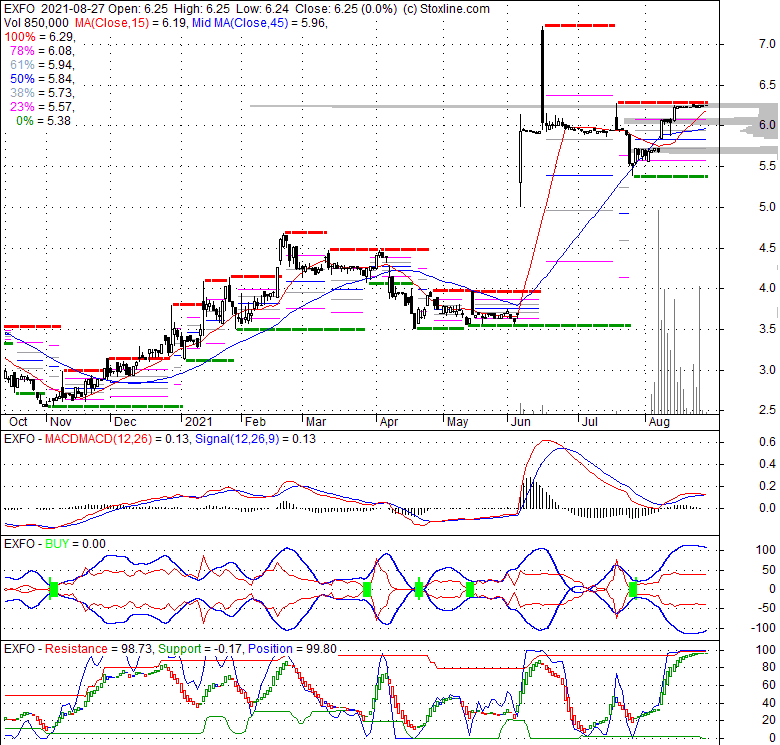
Task: Click the 'MA(Close,15) = 6.19' legend text
Action: click(x=131, y=23)
